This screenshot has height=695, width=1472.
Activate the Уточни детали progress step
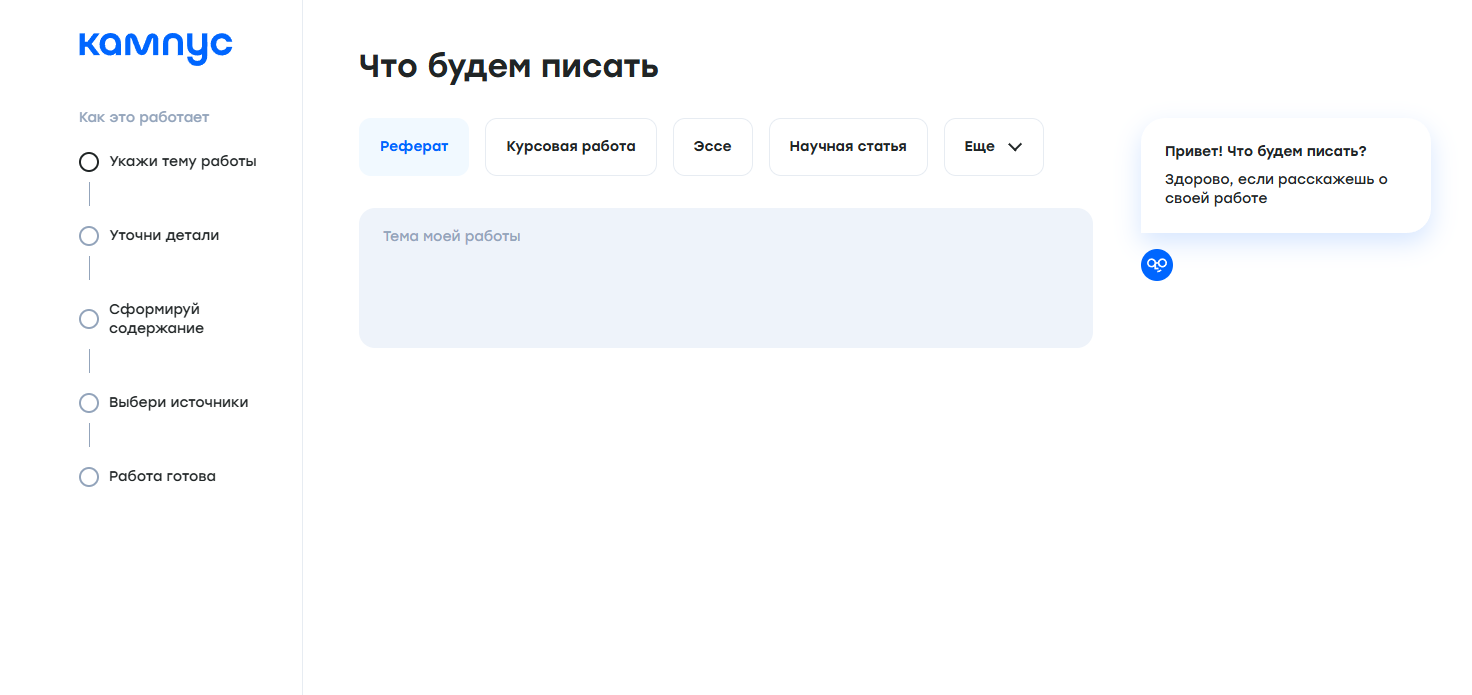(x=89, y=236)
